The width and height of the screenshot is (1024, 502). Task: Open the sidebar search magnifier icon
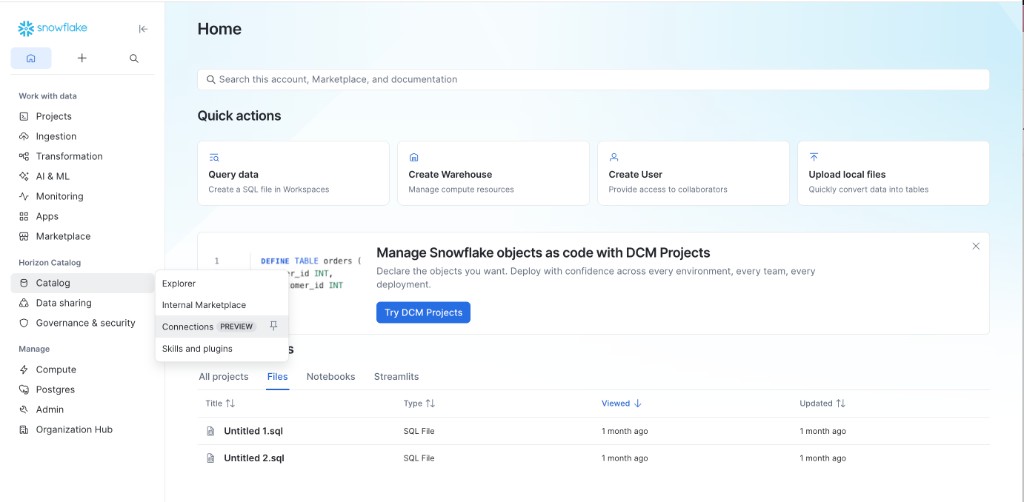coord(134,58)
